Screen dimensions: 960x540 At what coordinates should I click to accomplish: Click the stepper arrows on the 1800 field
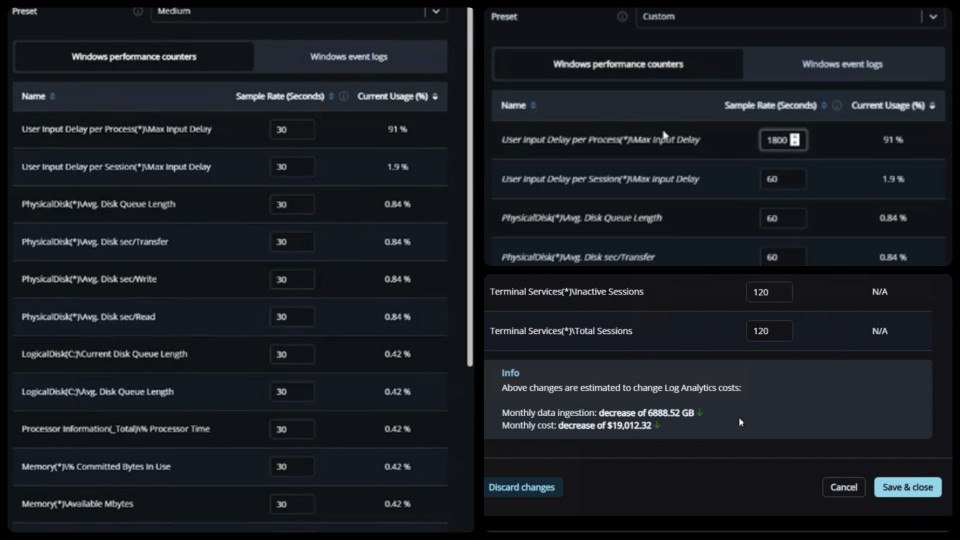(795, 140)
